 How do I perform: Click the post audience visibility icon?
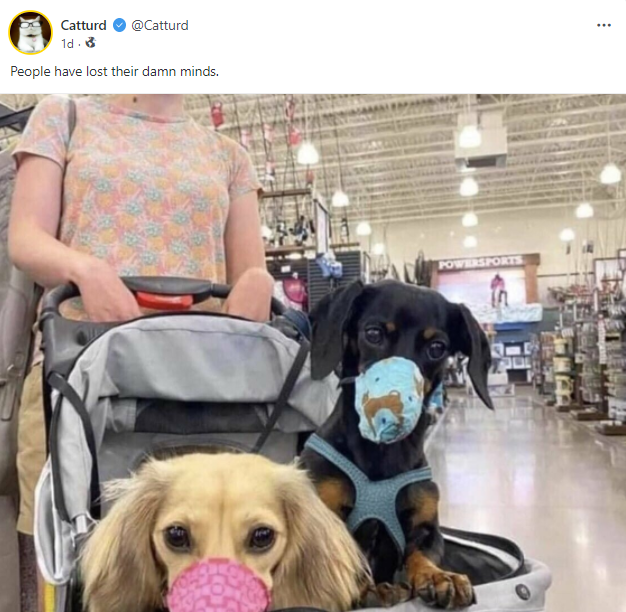point(90,43)
